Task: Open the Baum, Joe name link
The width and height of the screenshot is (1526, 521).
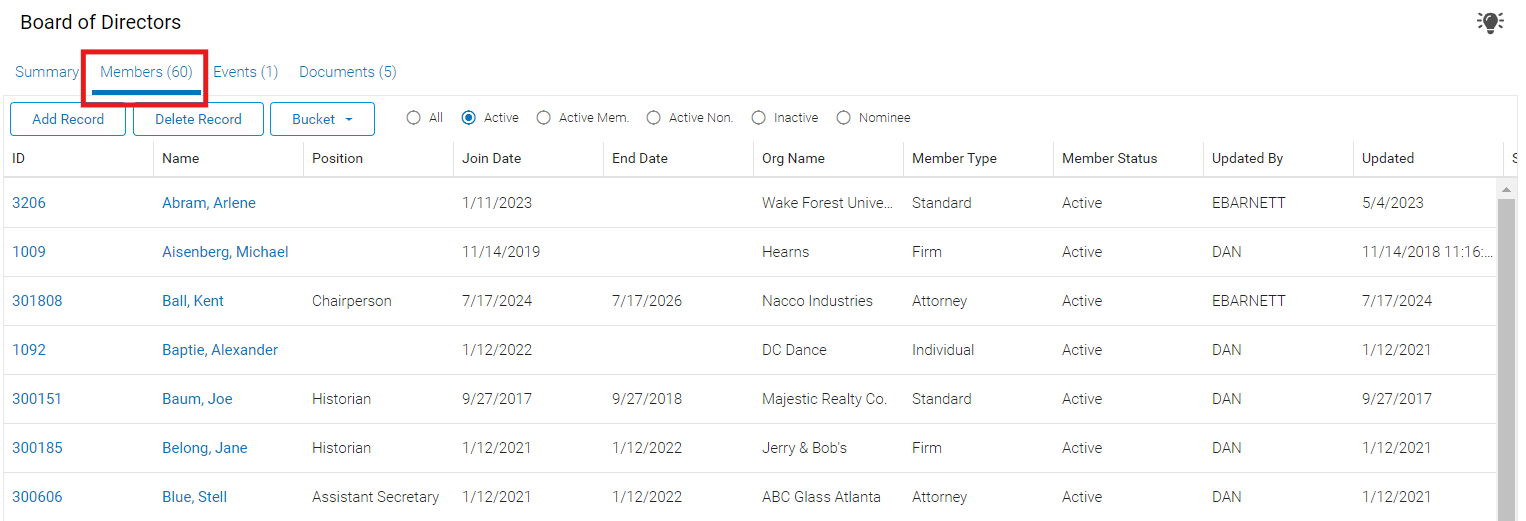Action: (x=197, y=399)
